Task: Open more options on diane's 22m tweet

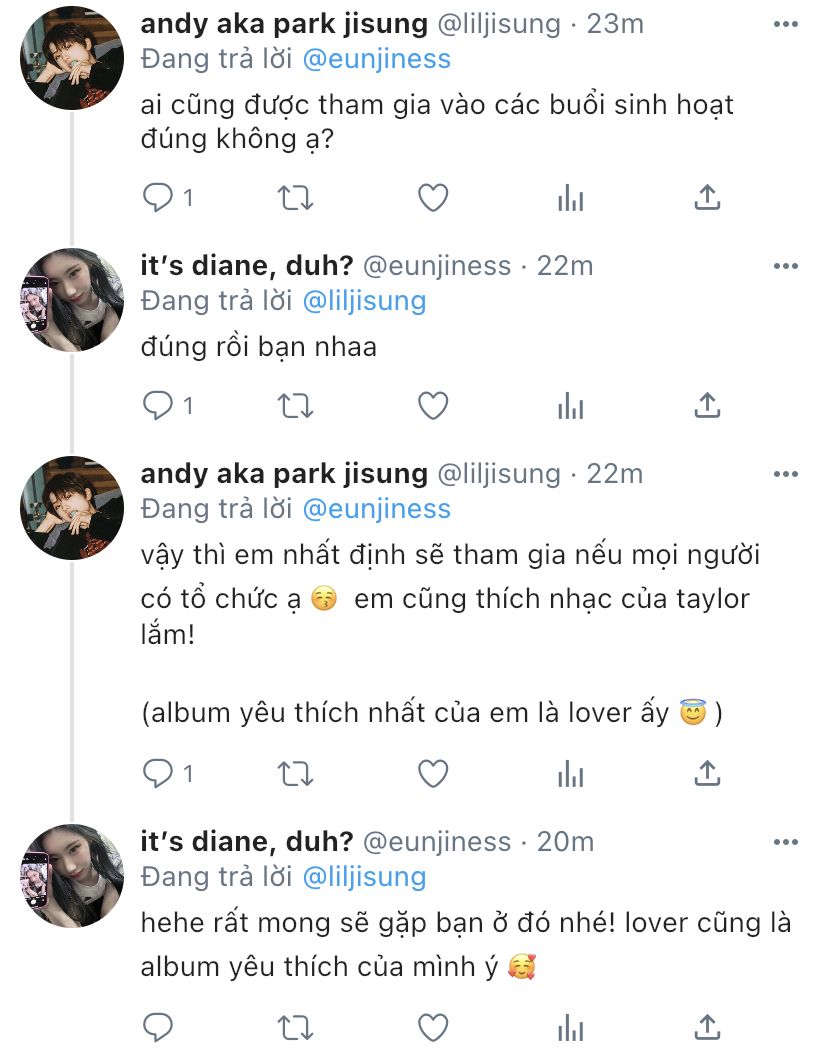Action: [786, 266]
